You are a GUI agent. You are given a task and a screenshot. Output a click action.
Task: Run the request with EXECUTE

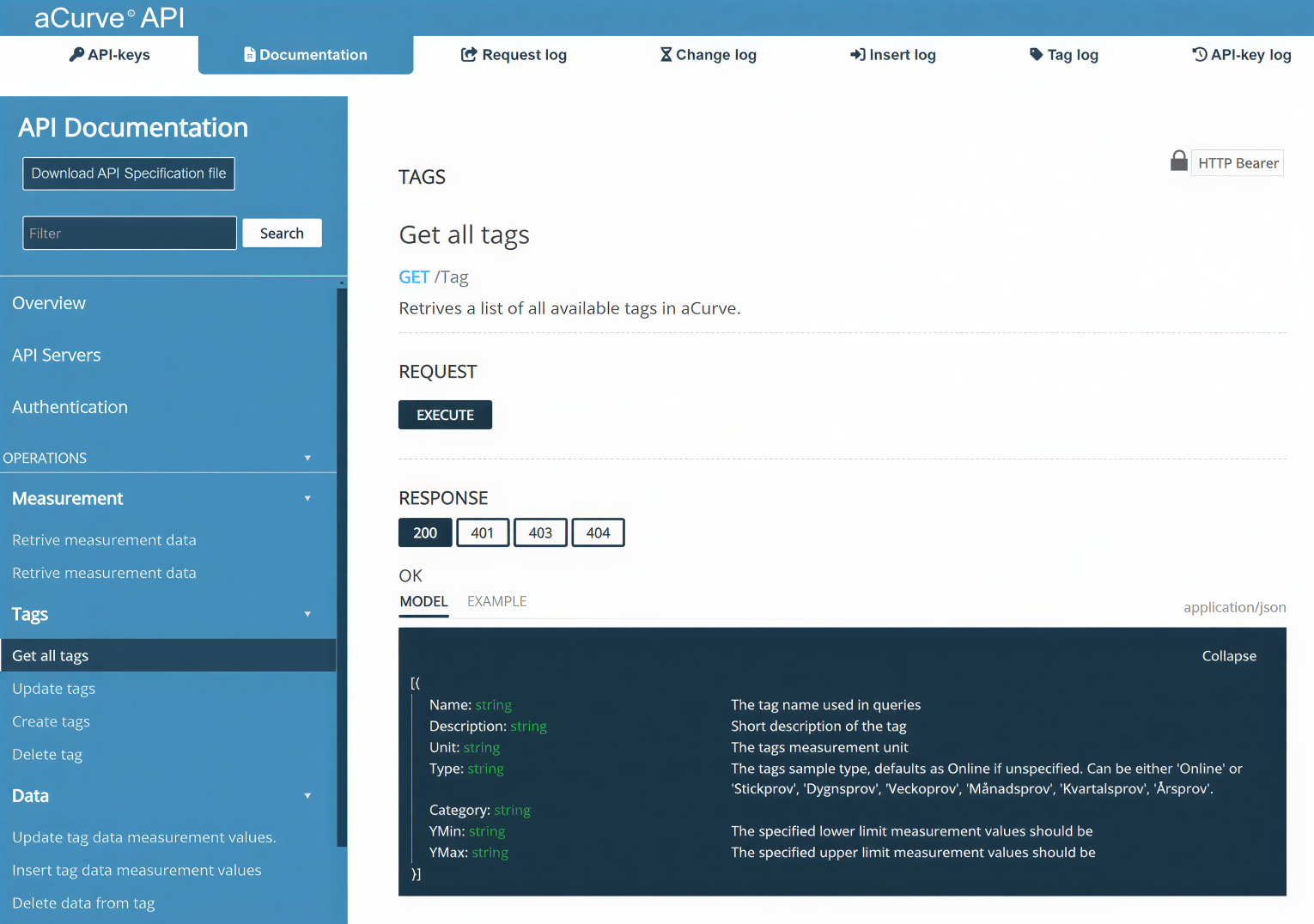click(445, 415)
